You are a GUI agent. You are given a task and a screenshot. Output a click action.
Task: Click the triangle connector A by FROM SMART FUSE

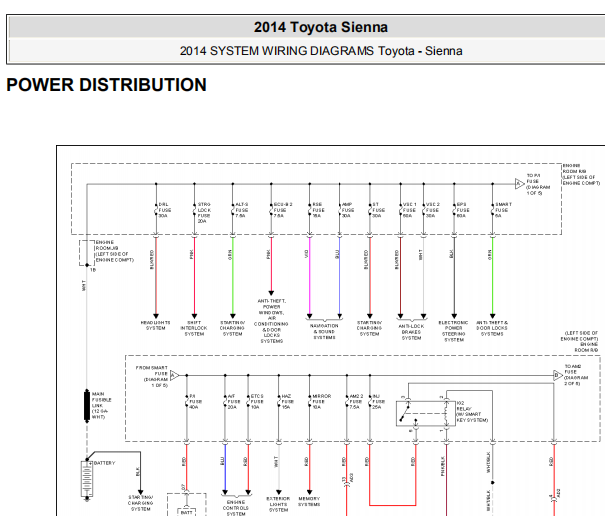coord(174,375)
